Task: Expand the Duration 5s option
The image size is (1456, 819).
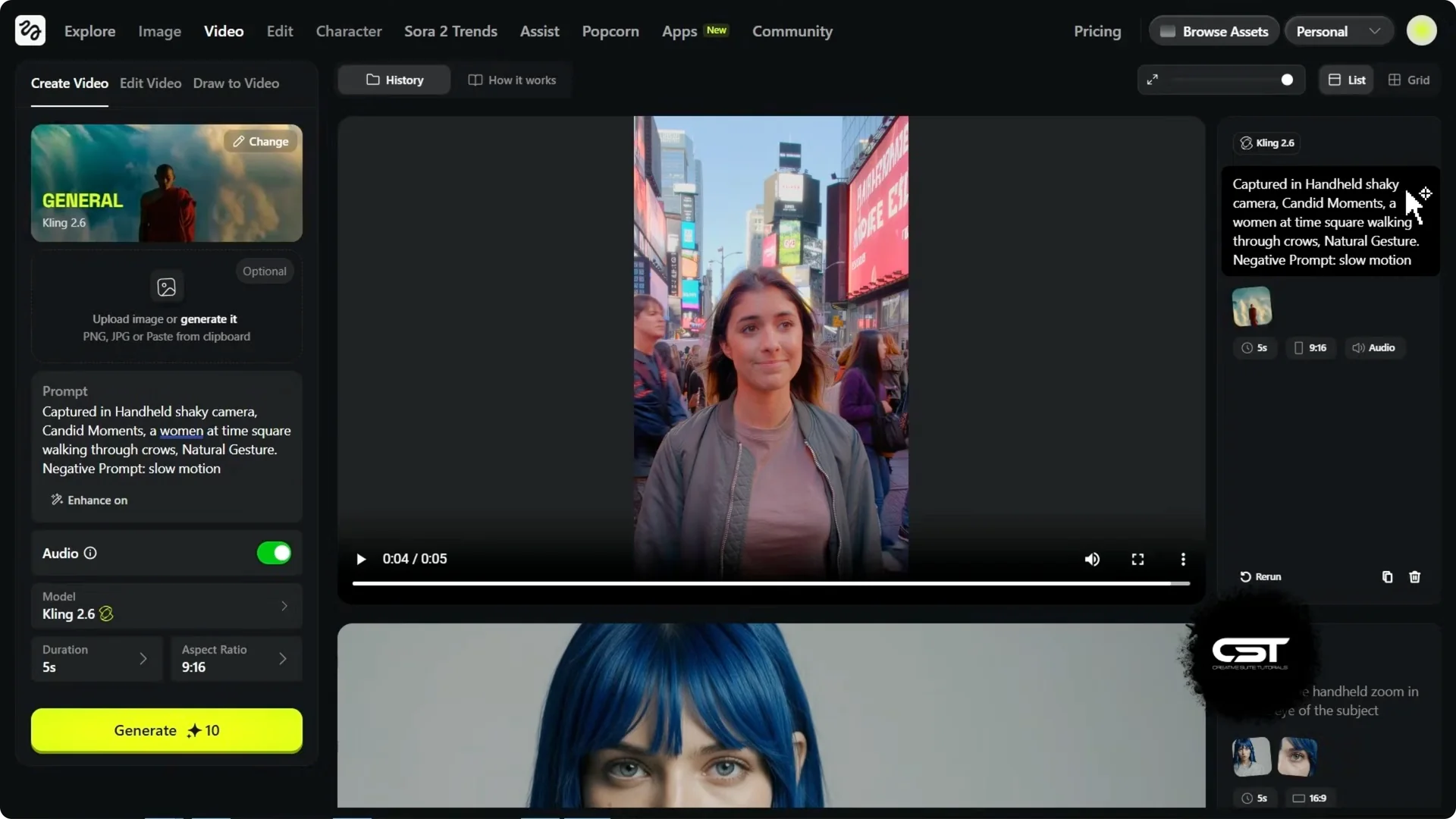Action: [x=96, y=659]
